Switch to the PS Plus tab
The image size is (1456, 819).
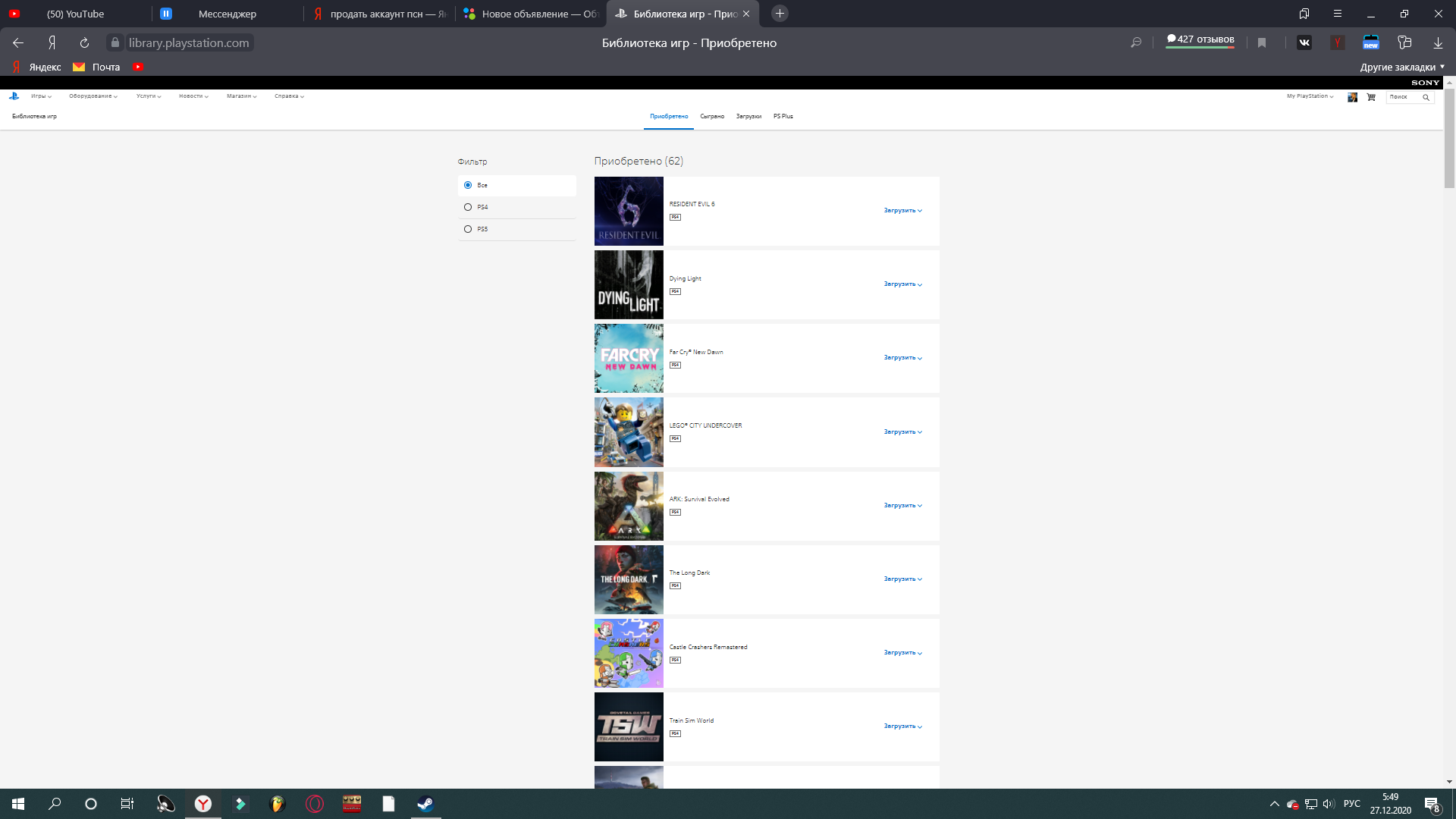[783, 117]
